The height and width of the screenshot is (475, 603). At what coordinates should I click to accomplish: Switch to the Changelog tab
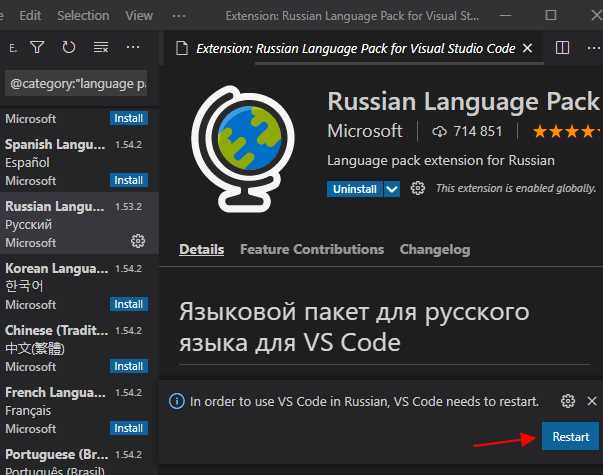pos(435,249)
